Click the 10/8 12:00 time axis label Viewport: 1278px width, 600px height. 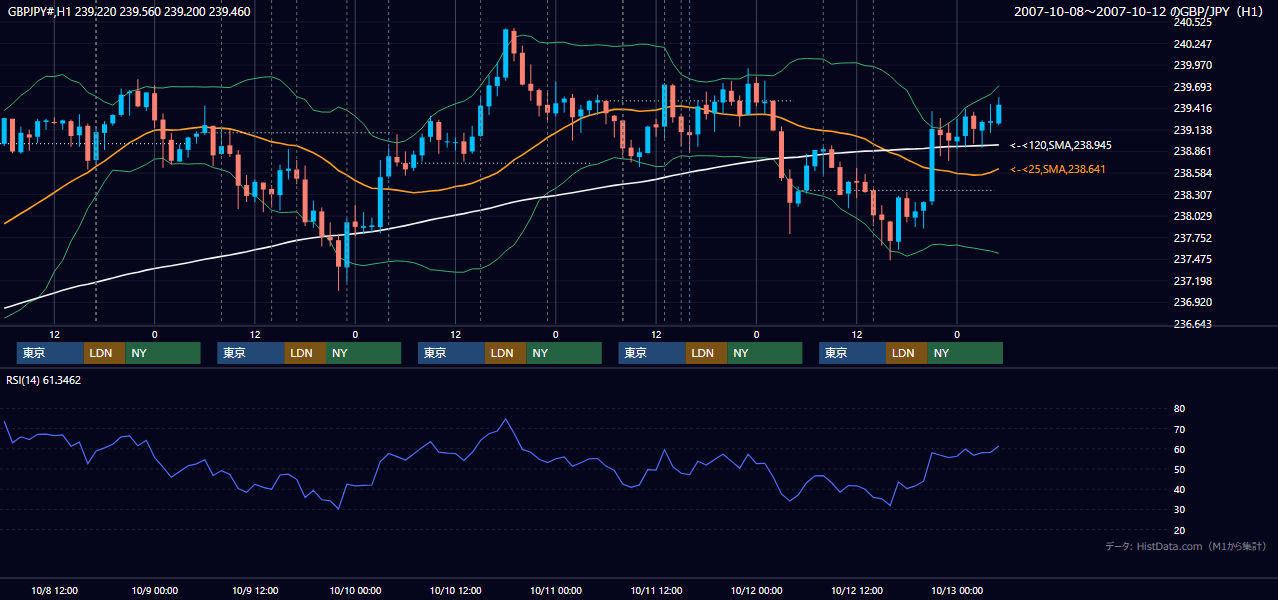[55, 590]
